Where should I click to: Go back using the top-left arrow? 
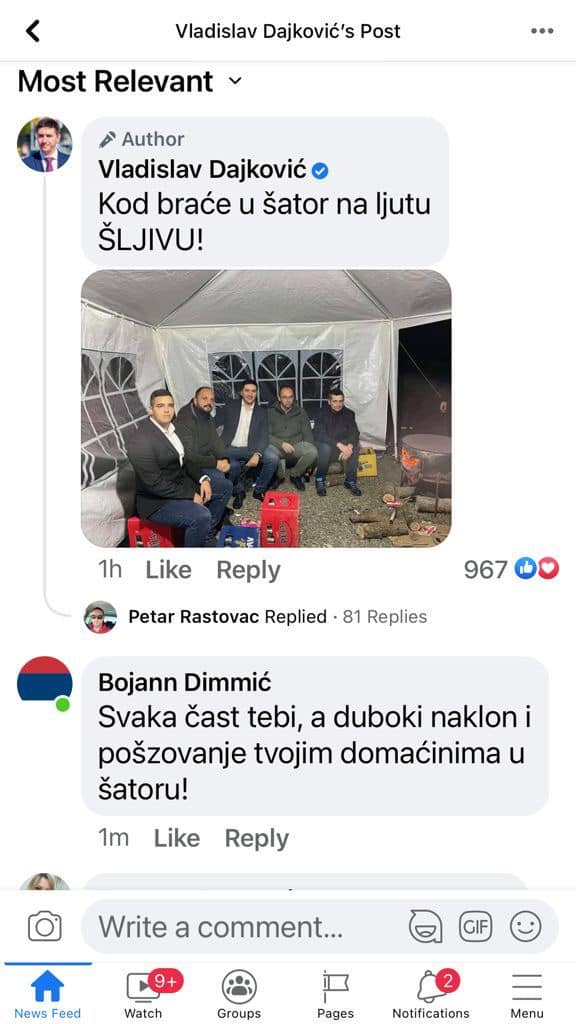[x=33, y=31]
